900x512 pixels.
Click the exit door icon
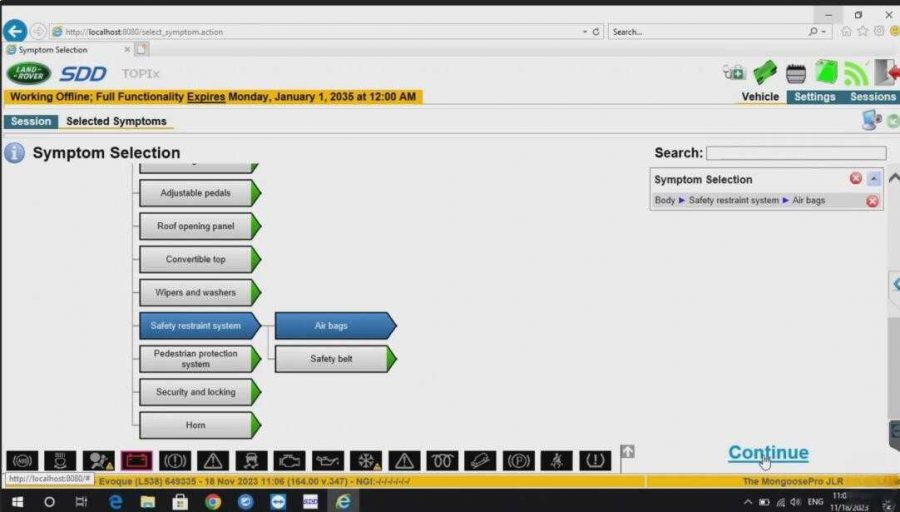[886, 73]
